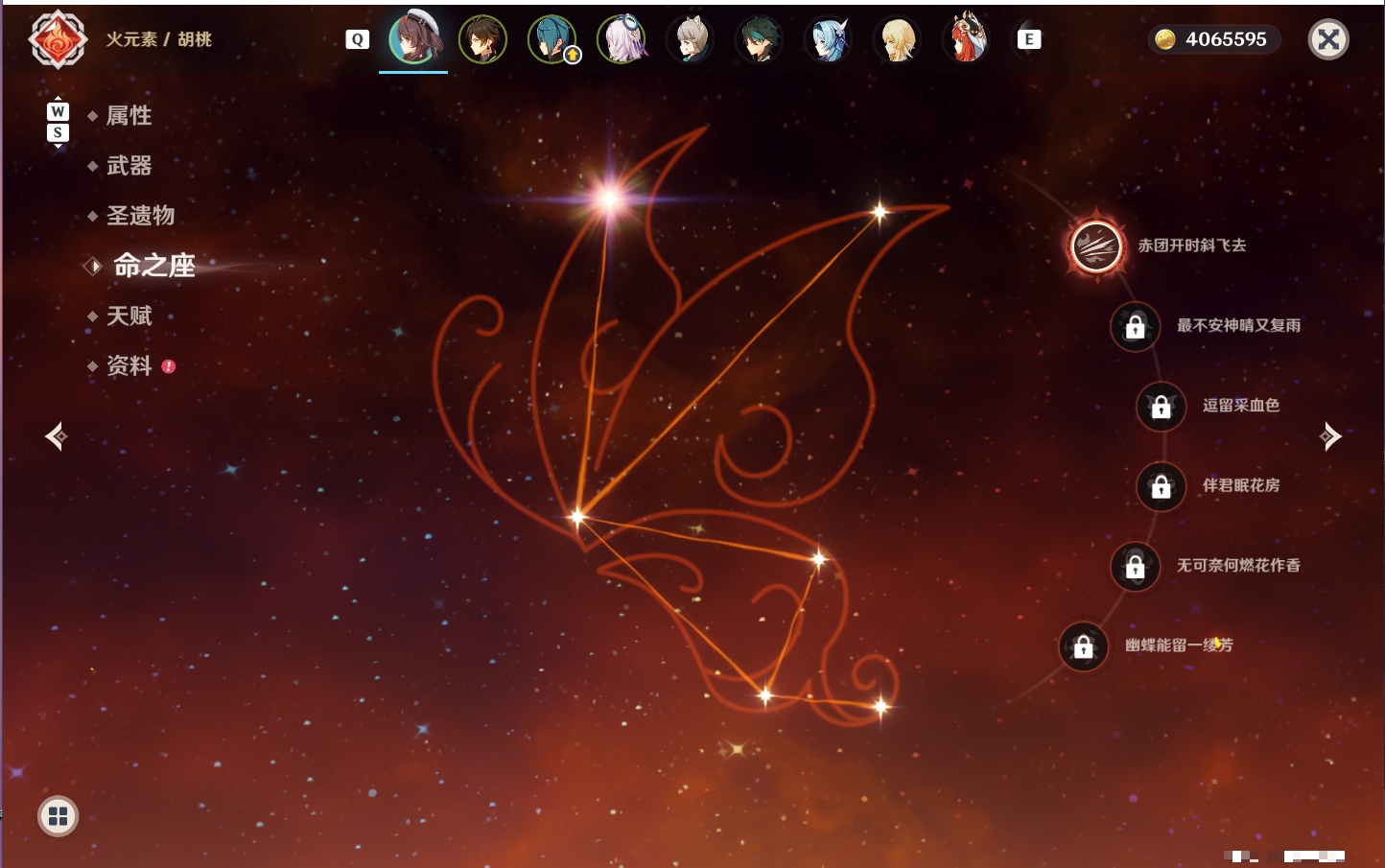Click the lock icon for 无可奈何燃花作香

click(1136, 566)
